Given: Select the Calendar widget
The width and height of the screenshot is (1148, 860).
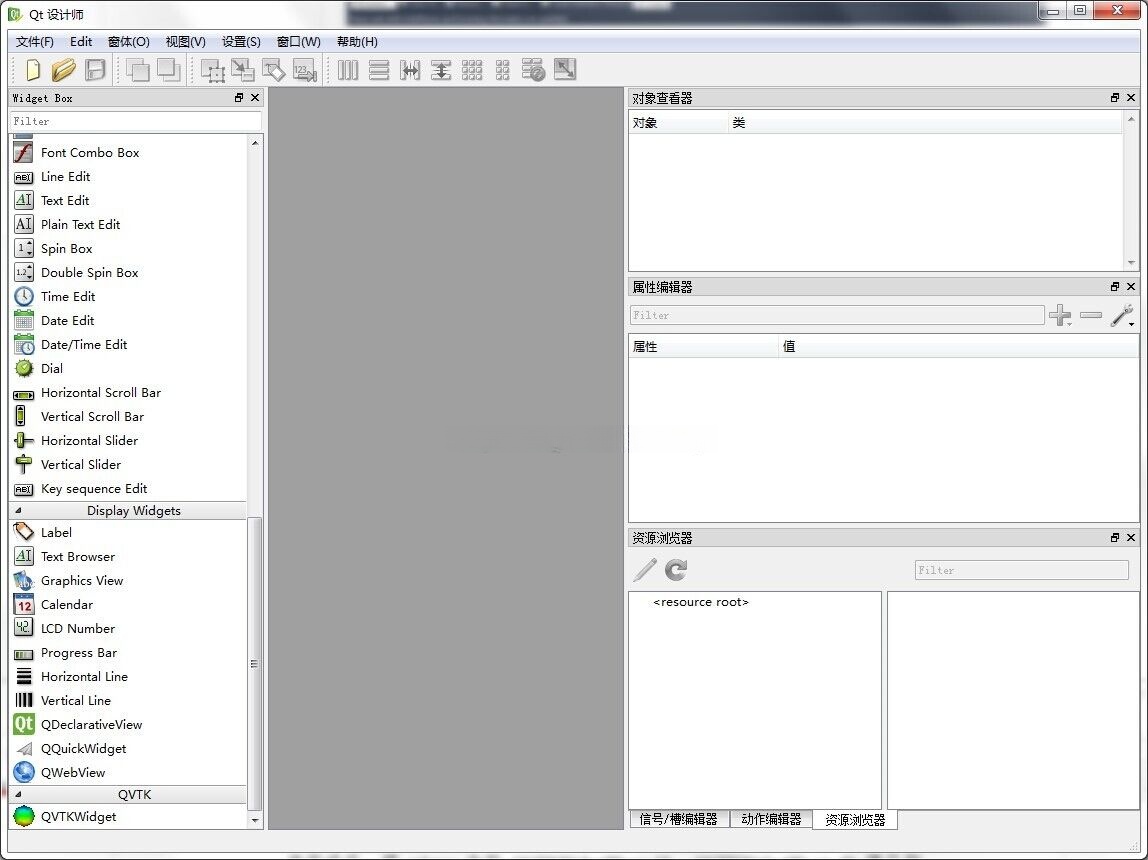Looking at the screenshot, I should click(129, 605).
